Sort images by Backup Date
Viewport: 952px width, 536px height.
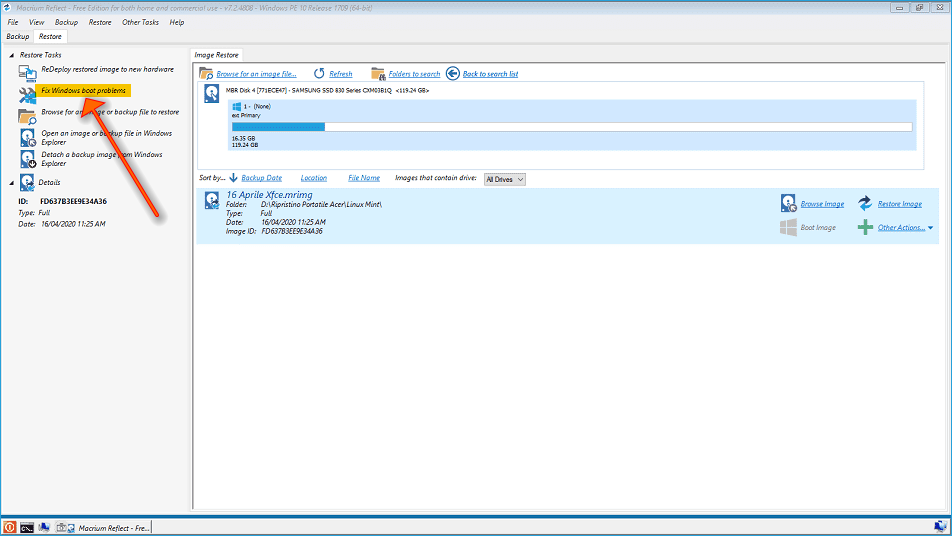tap(262, 178)
